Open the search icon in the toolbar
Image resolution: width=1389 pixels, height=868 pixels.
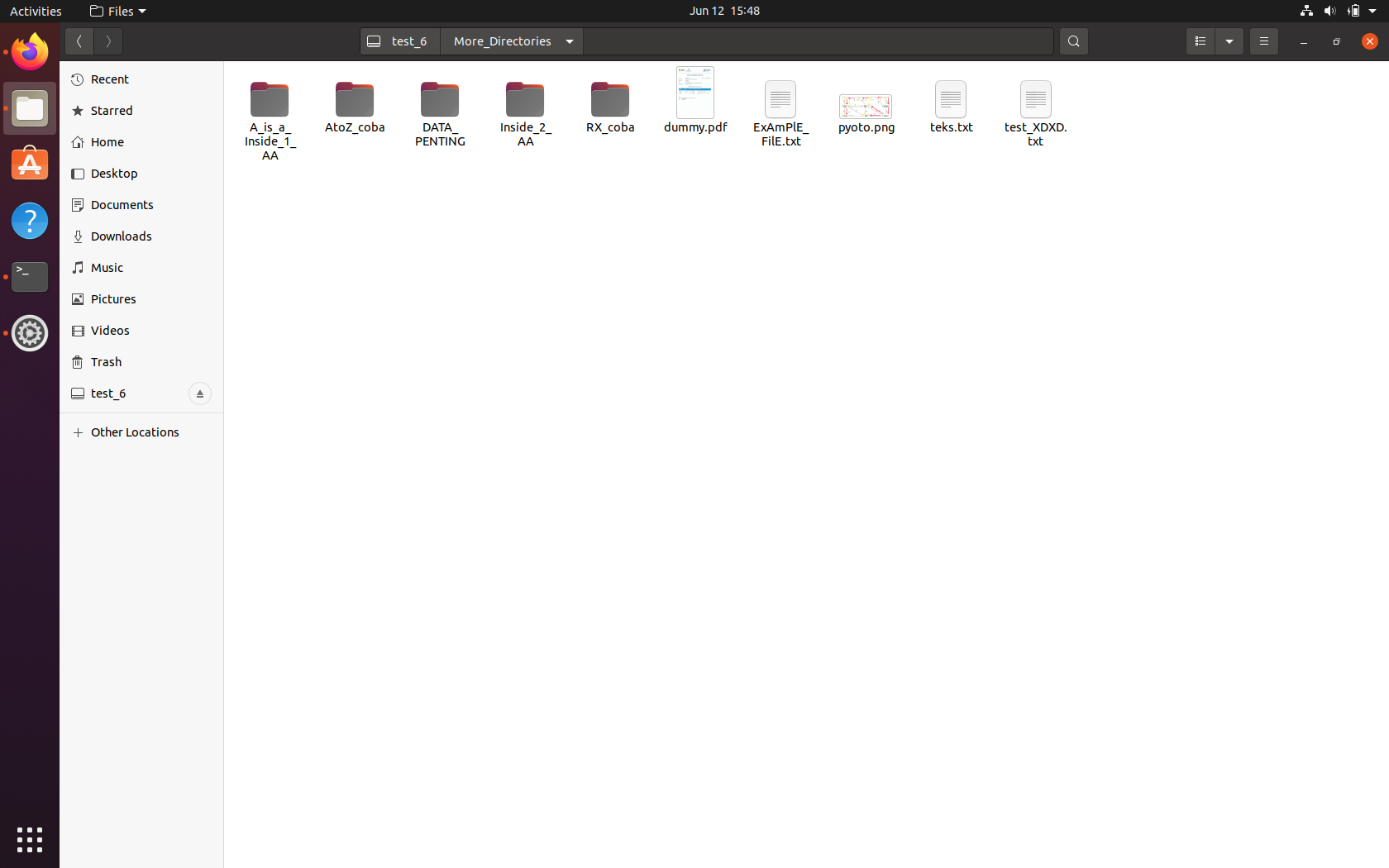1073,41
